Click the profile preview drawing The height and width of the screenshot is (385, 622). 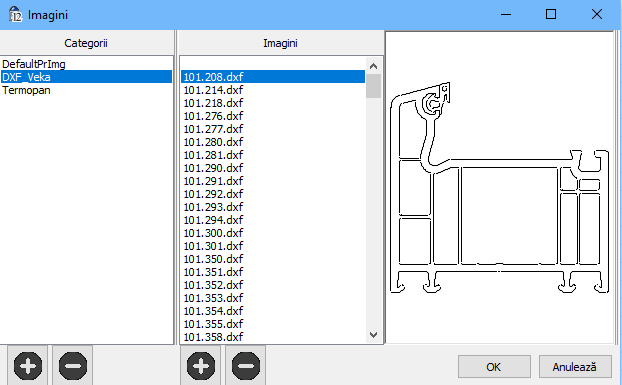[x=500, y=188]
